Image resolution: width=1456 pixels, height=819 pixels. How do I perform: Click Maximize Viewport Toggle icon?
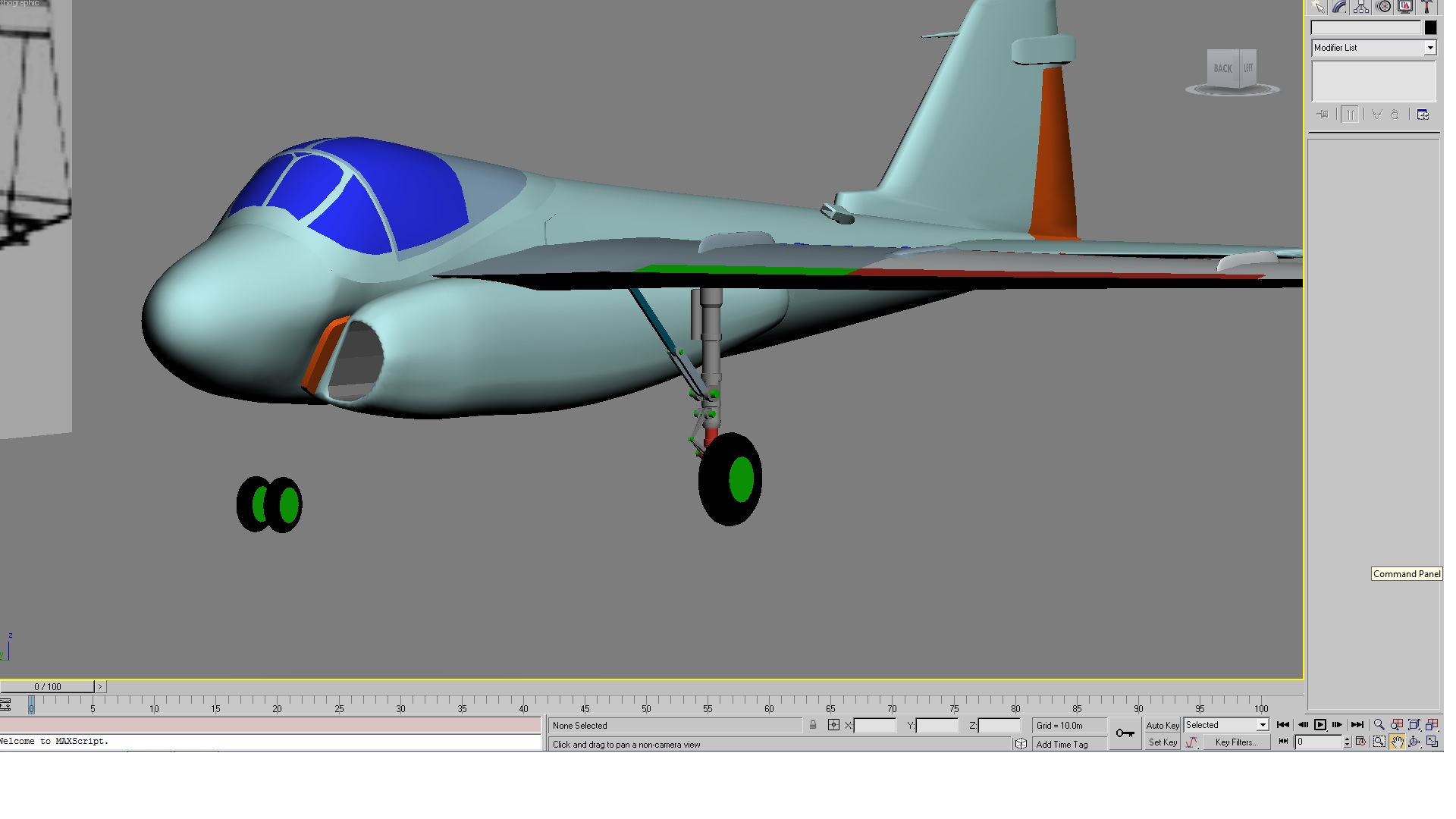pyautogui.click(x=1432, y=742)
